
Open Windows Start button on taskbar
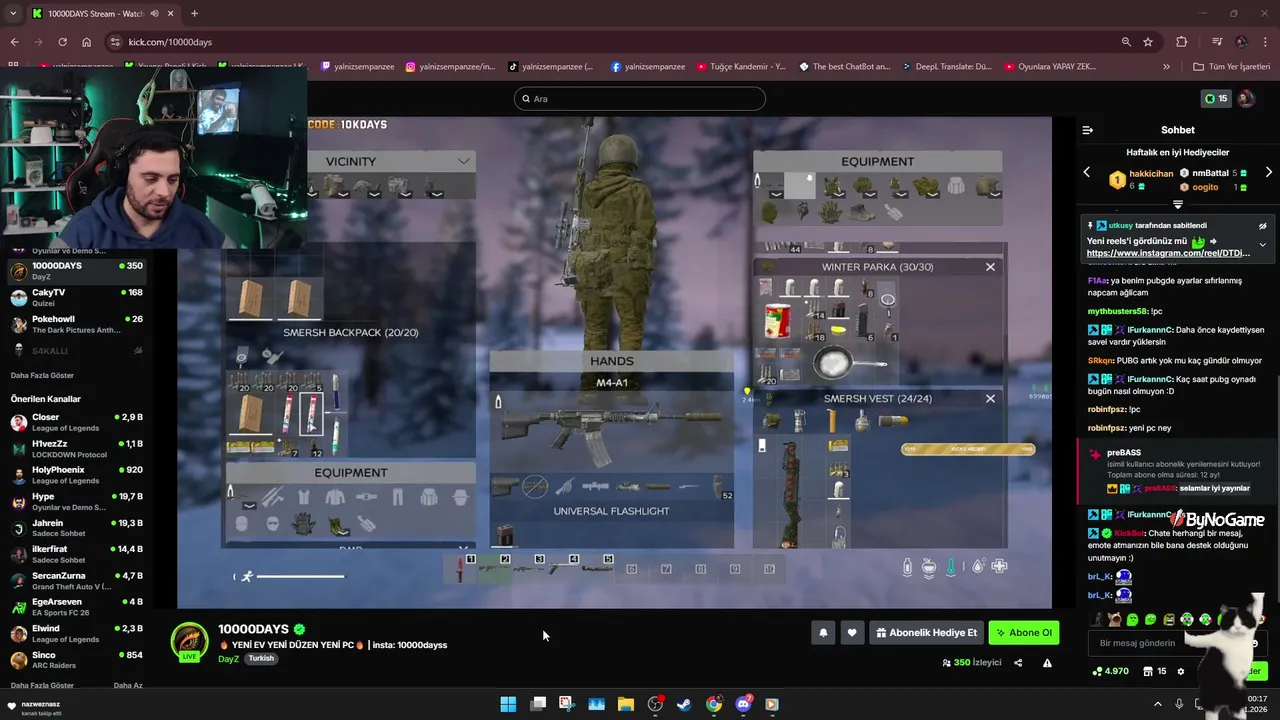[x=508, y=704]
